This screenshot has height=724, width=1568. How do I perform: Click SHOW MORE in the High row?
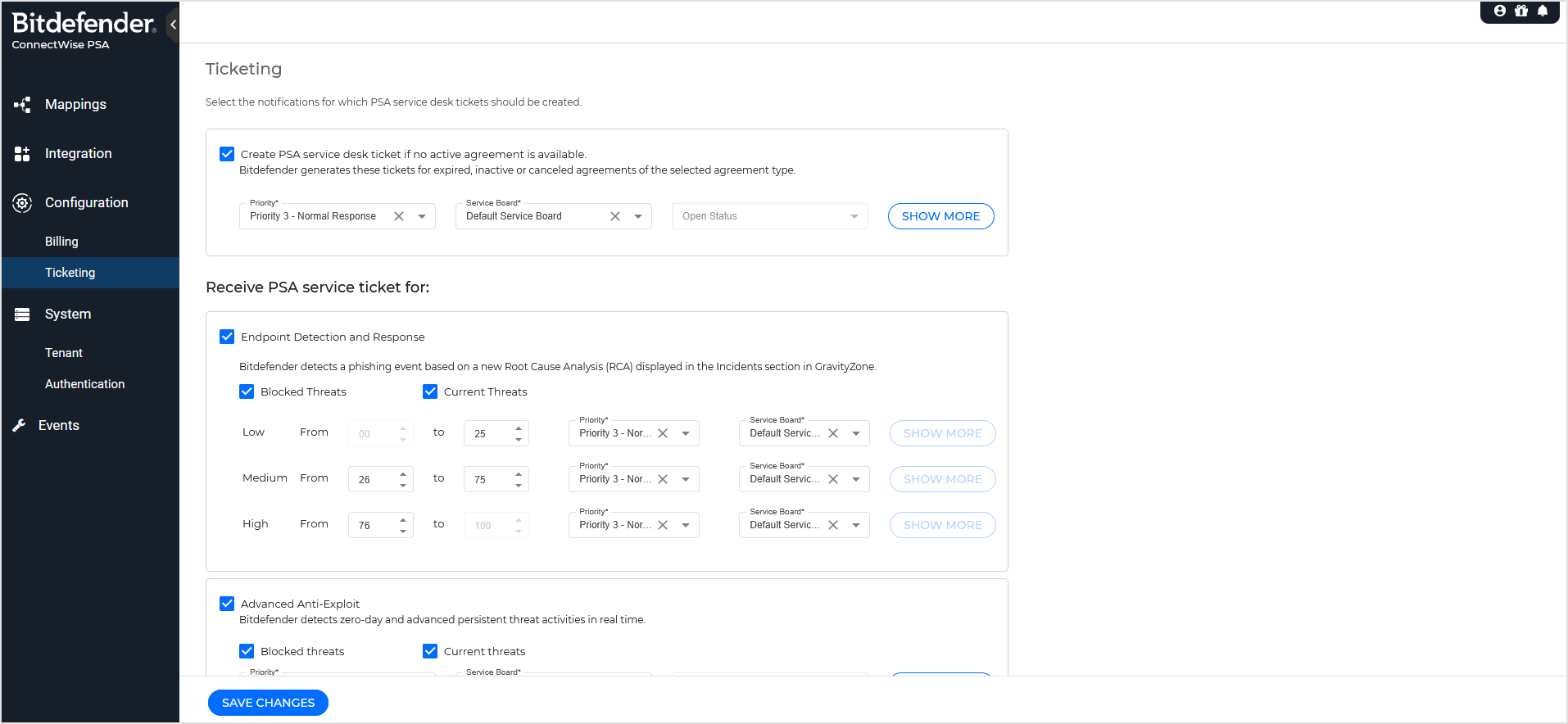click(943, 525)
